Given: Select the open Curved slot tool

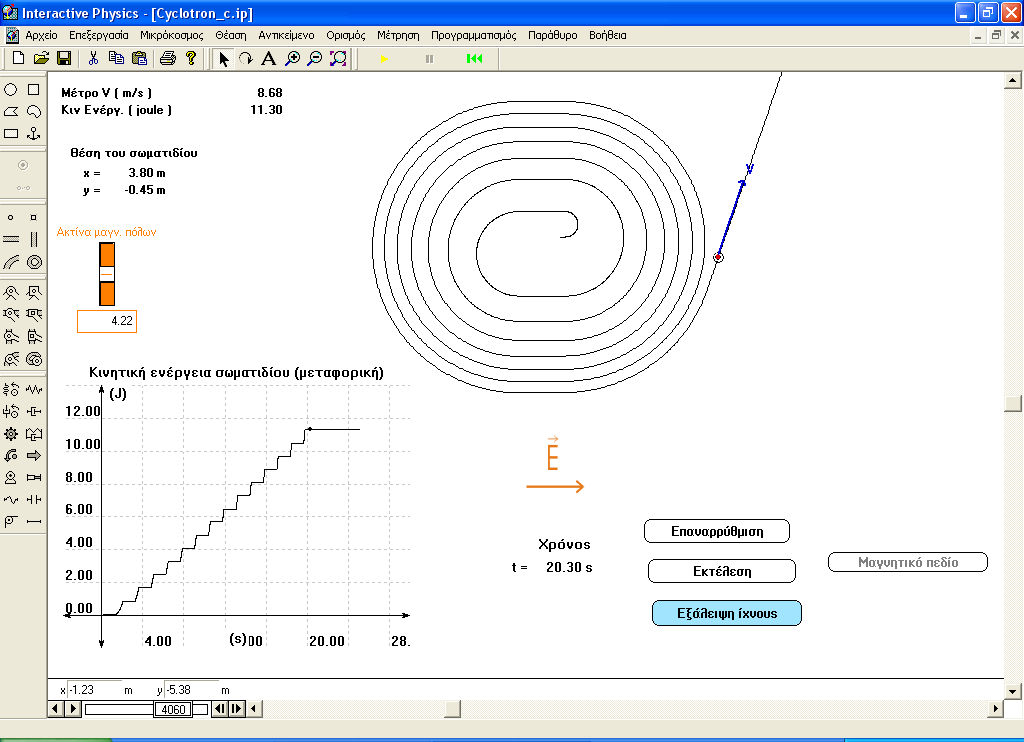Looking at the screenshot, I should pyautogui.click(x=11, y=262).
